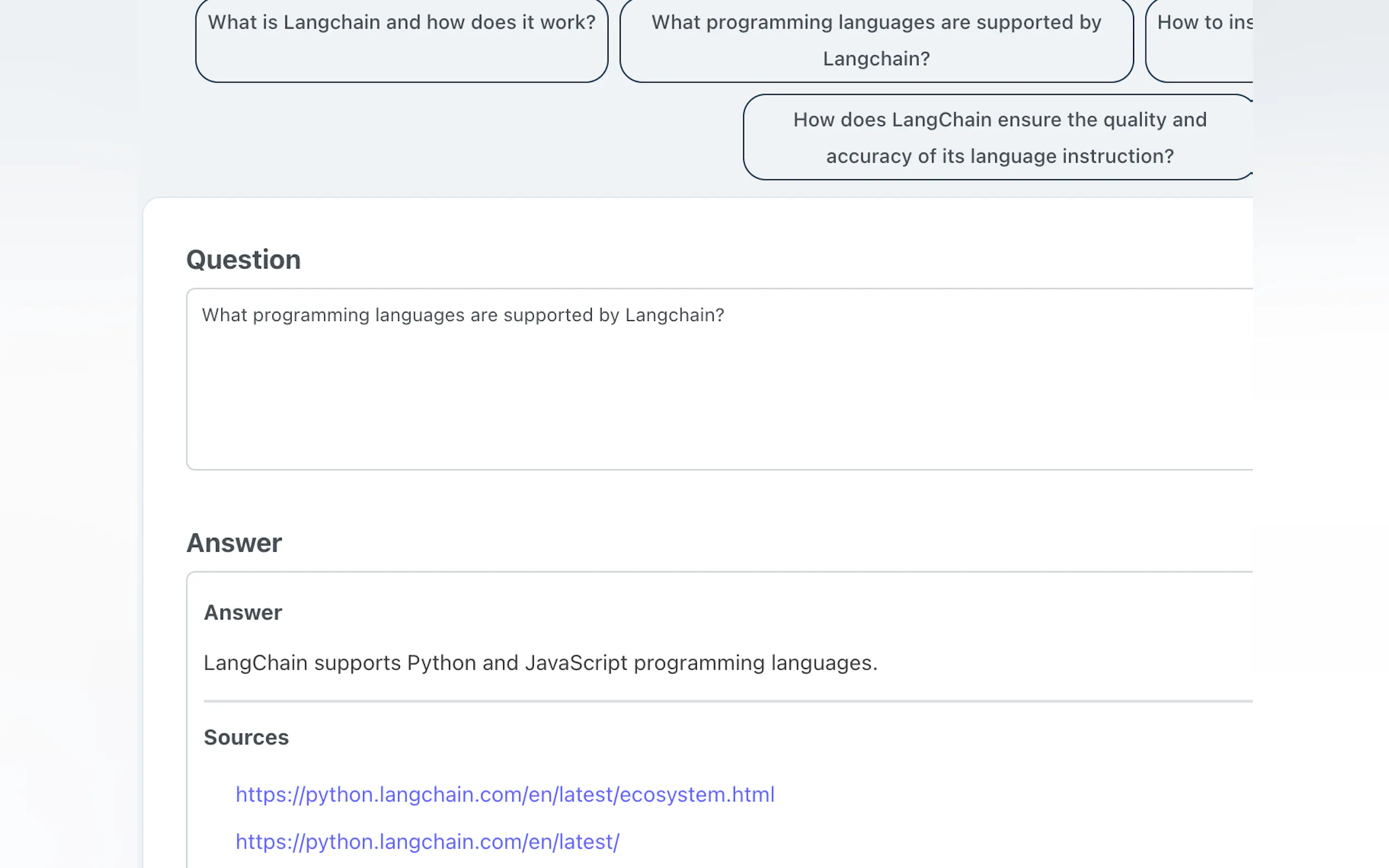Open the python.langchain.com/en/latest/ source link
The height and width of the screenshot is (868, 1389).
click(x=427, y=842)
